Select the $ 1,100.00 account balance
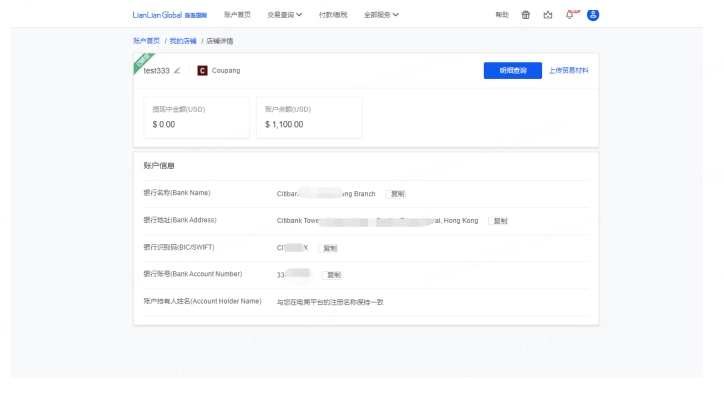 (x=284, y=125)
